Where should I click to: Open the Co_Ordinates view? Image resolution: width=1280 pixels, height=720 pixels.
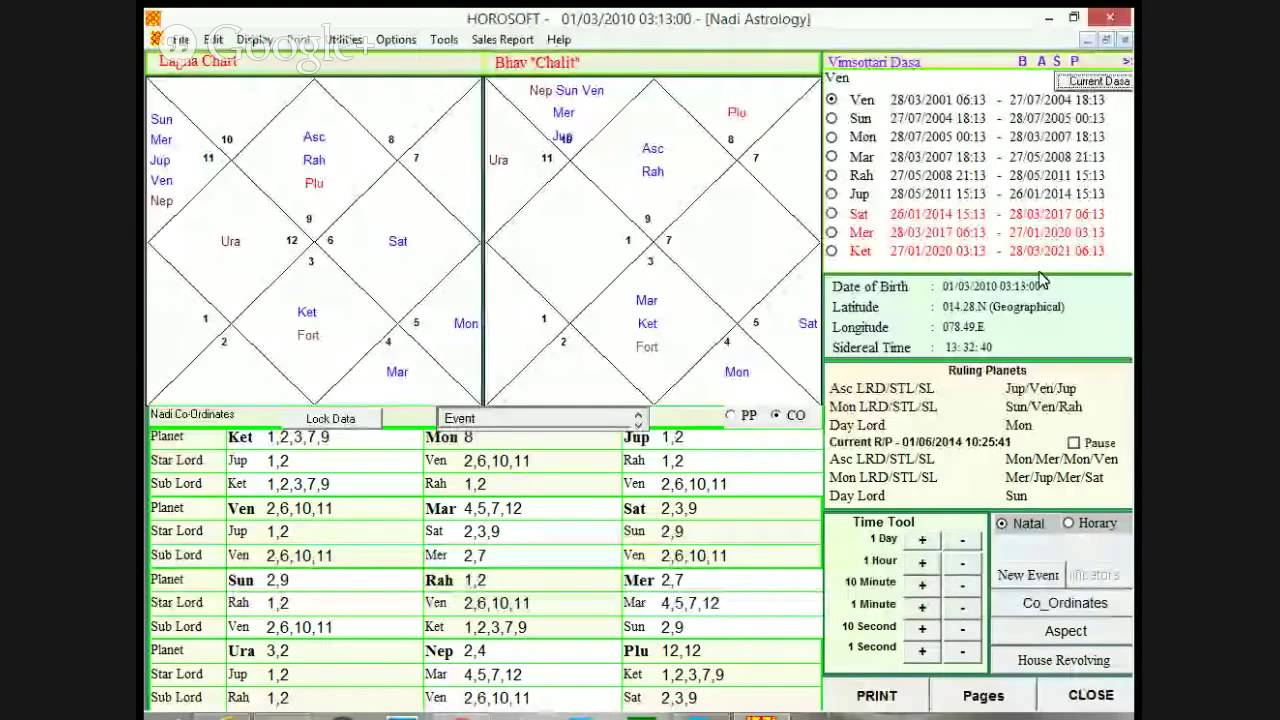point(1065,603)
